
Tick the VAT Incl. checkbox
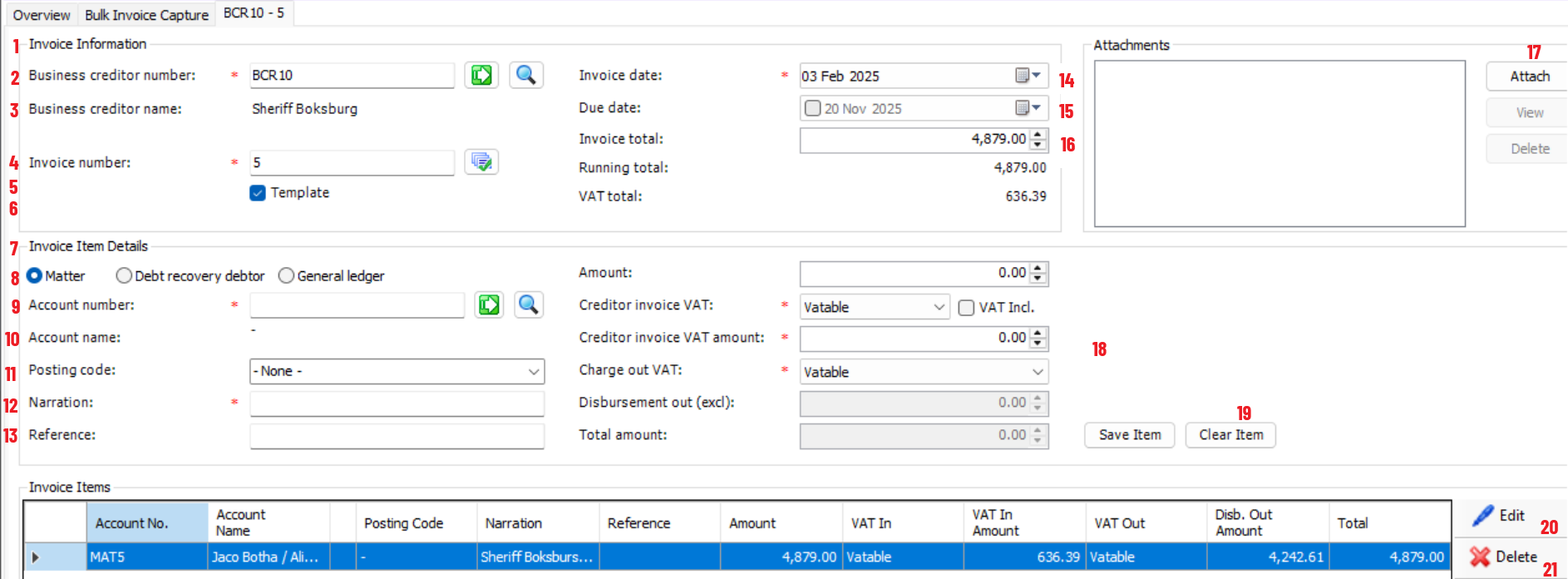click(966, 308)
